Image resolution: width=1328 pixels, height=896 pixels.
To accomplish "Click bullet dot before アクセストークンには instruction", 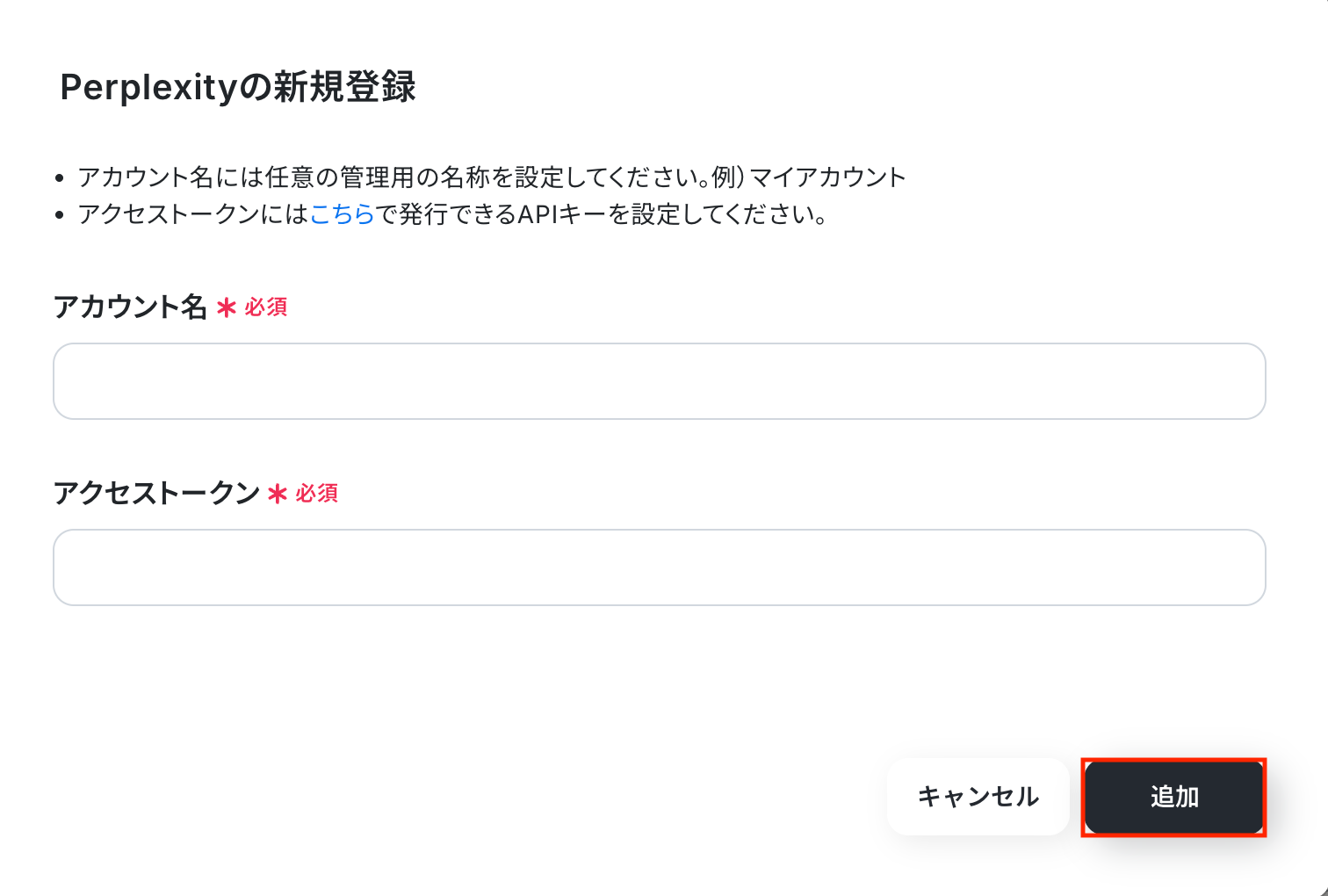I will tap(60, 215).
